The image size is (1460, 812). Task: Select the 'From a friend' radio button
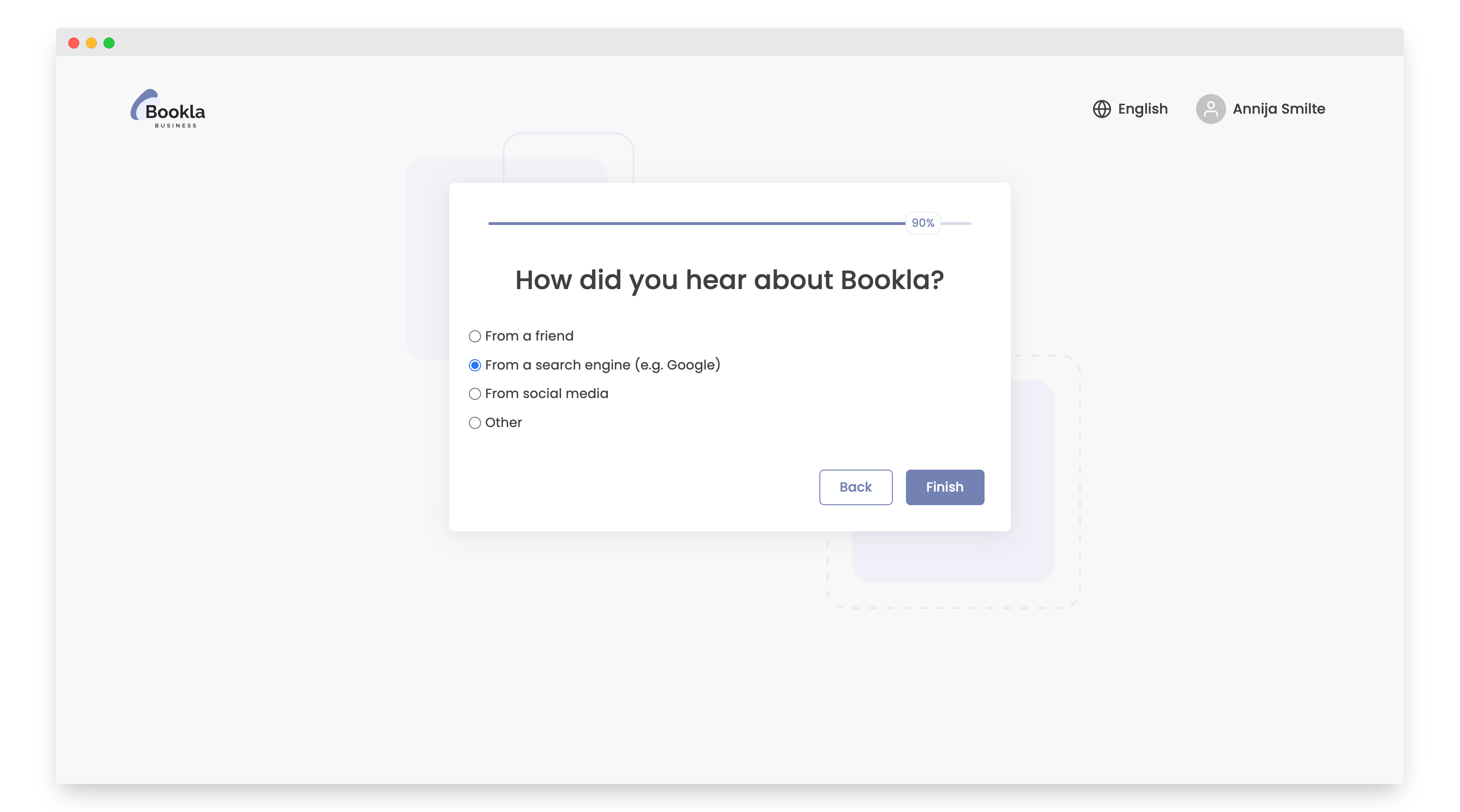coord(475,335)
